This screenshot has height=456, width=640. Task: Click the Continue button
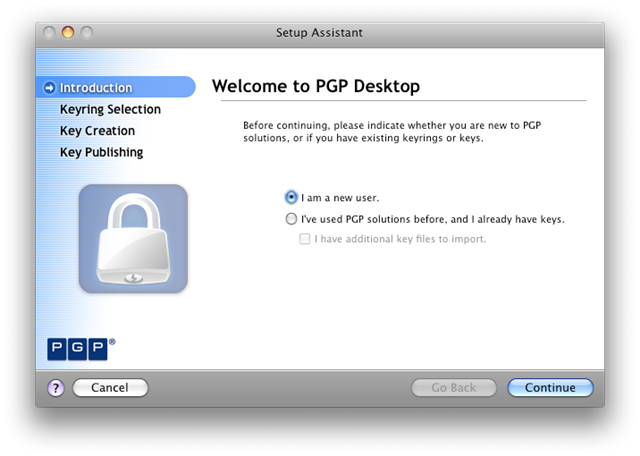coord(550,387)
